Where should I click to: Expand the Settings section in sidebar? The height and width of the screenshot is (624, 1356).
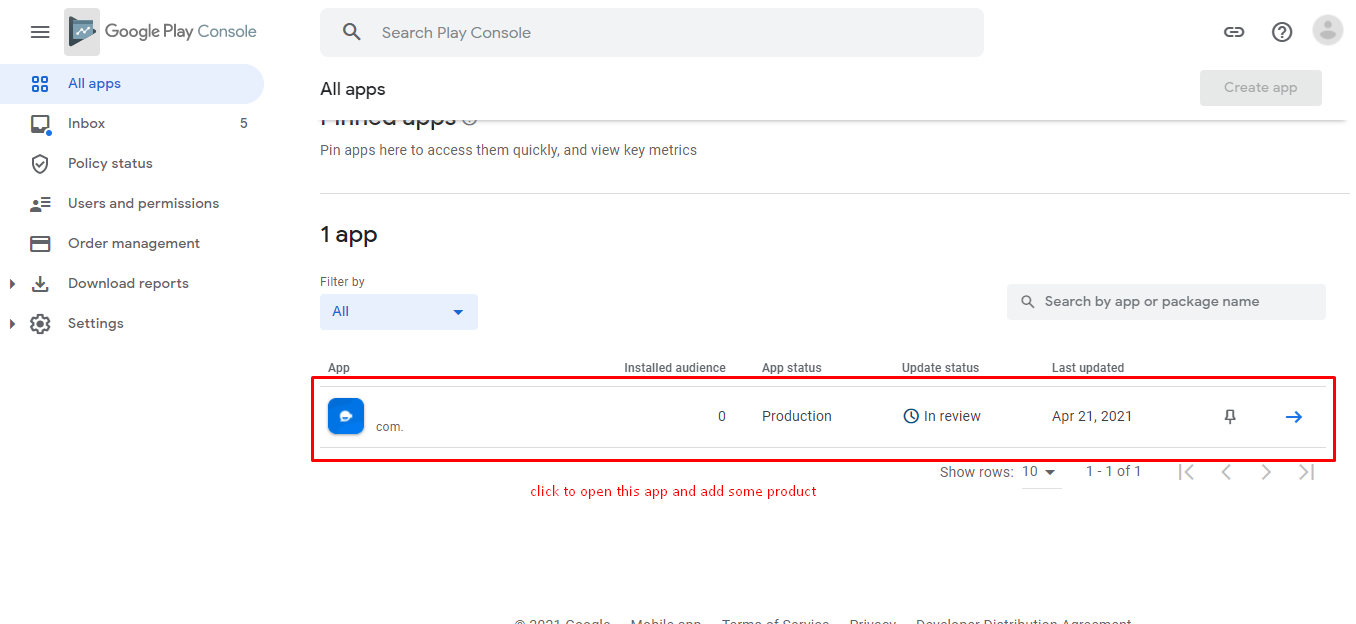[12, 324]
